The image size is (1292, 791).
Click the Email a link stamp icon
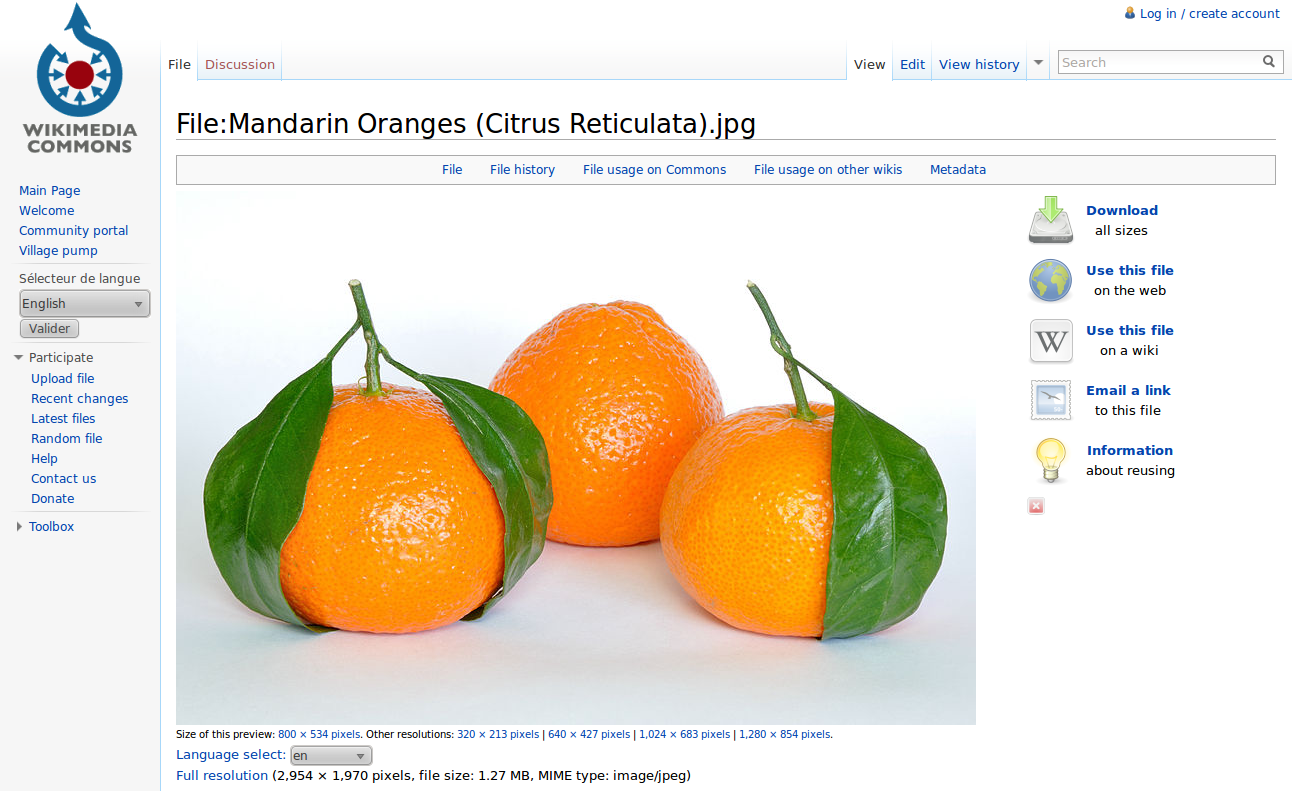pos(1050,400)
